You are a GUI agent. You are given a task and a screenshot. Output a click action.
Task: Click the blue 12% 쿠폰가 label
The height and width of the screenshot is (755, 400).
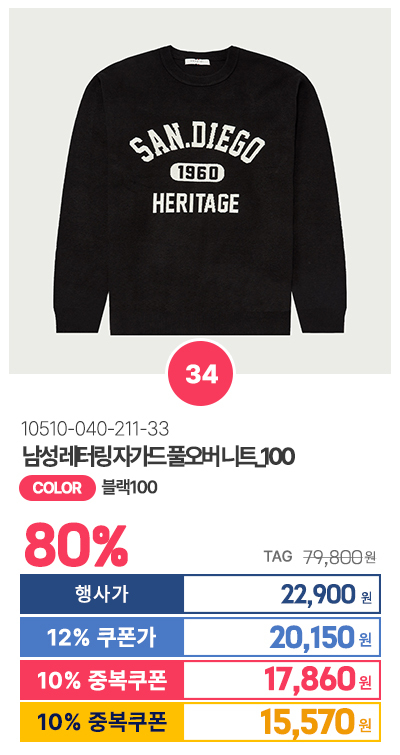(x=102, y=637)
